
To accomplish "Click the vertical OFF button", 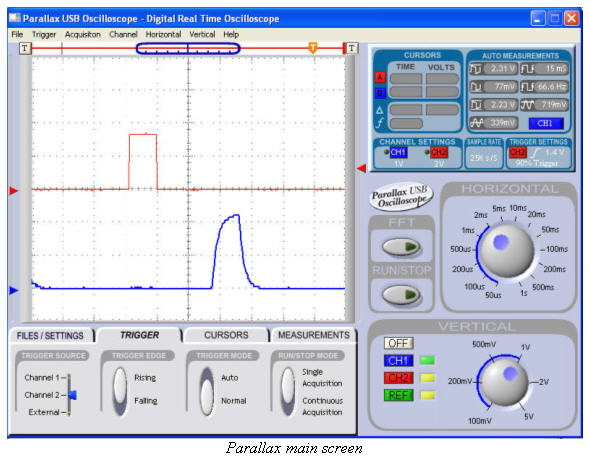I will [398, 343].
